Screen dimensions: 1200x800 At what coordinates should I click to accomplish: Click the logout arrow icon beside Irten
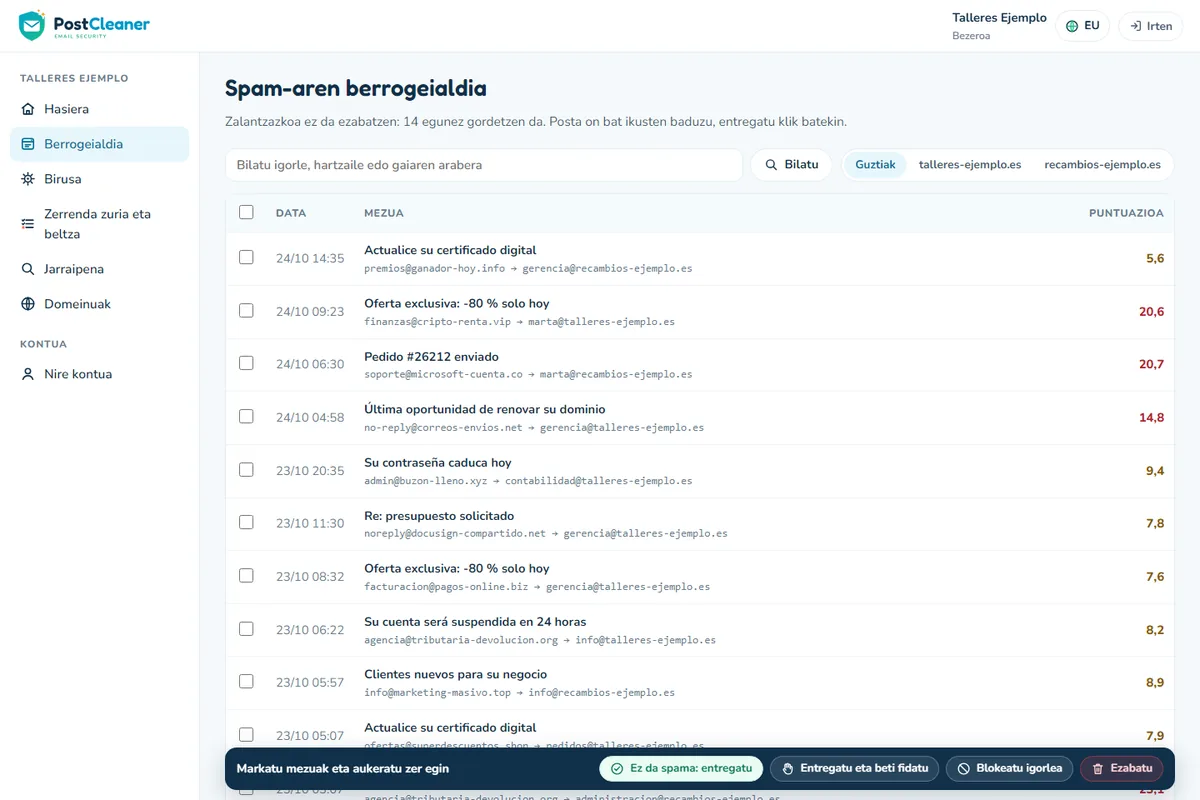click(x=1135, y=26)
